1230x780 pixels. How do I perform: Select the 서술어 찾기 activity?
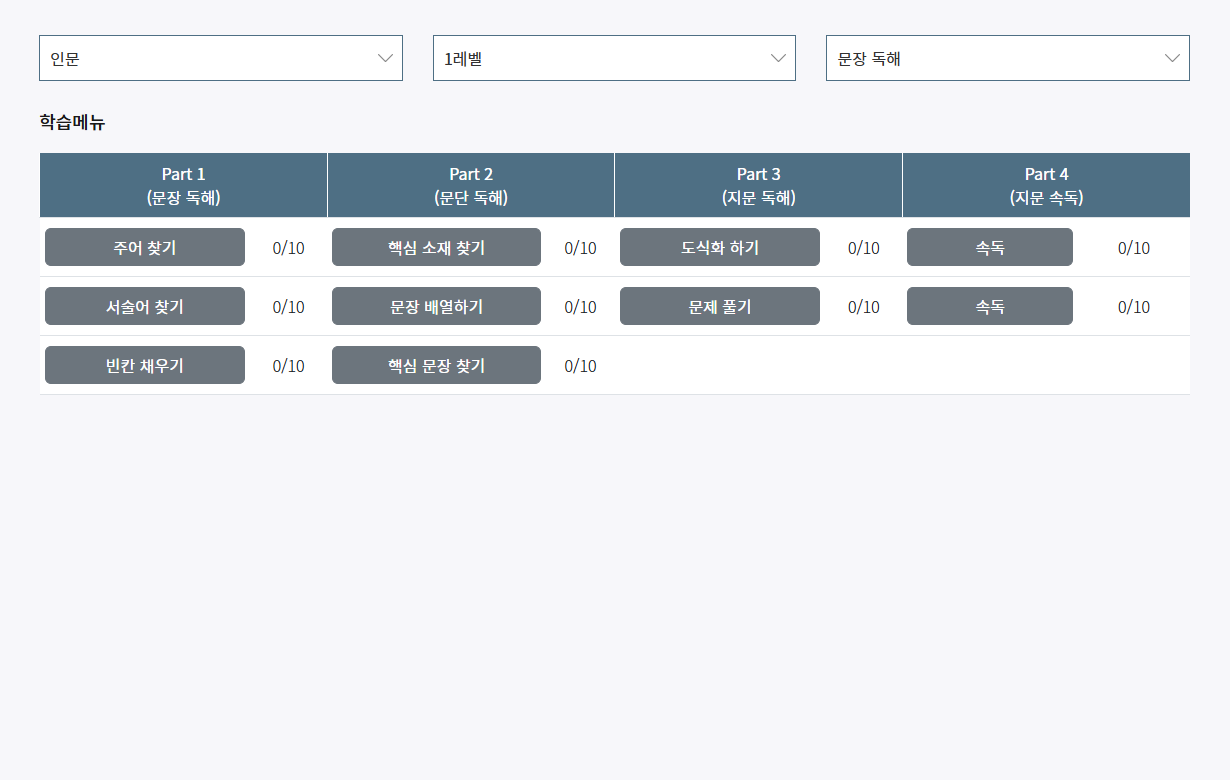tap(144, 306)
